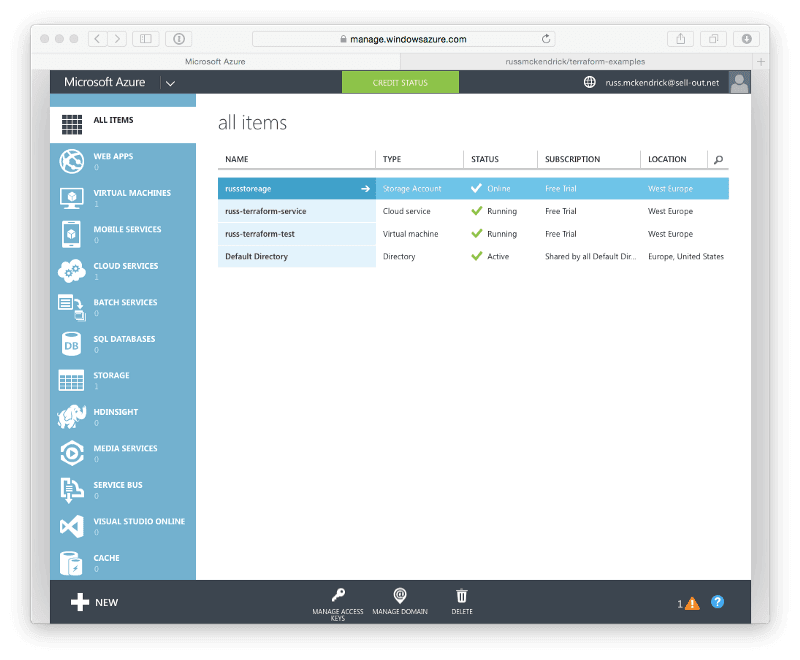Select the Cloud Services sidebar icon
Viewport: 800px width, 660px height.
[70, 270]
